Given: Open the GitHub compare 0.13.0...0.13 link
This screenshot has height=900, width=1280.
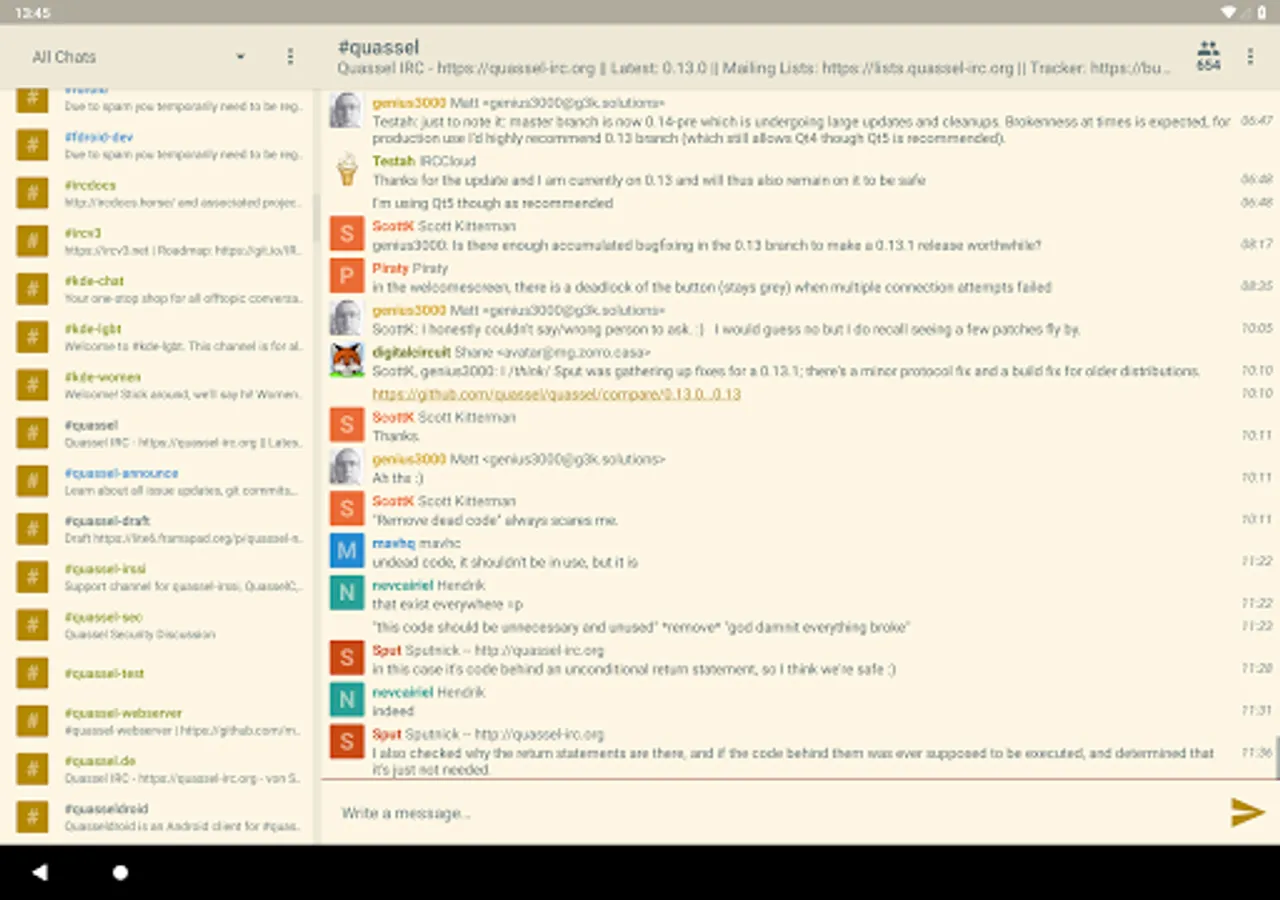Looking at the screenshot, I should coord(556,394).
